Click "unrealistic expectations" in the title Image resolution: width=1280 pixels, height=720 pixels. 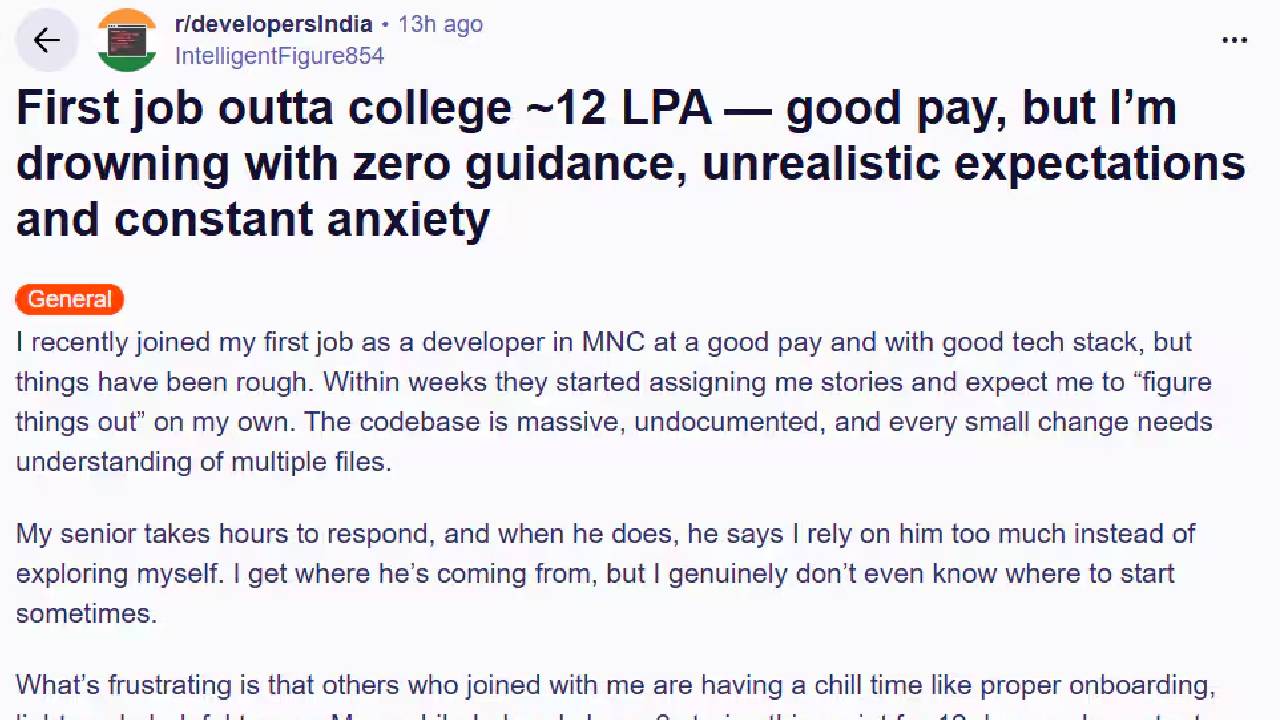(973, 164)
